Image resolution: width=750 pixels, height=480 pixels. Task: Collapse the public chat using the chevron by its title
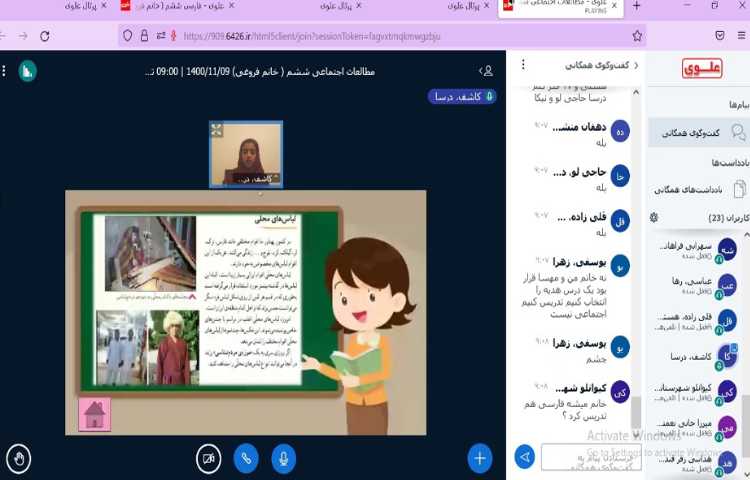coord(637,65)
